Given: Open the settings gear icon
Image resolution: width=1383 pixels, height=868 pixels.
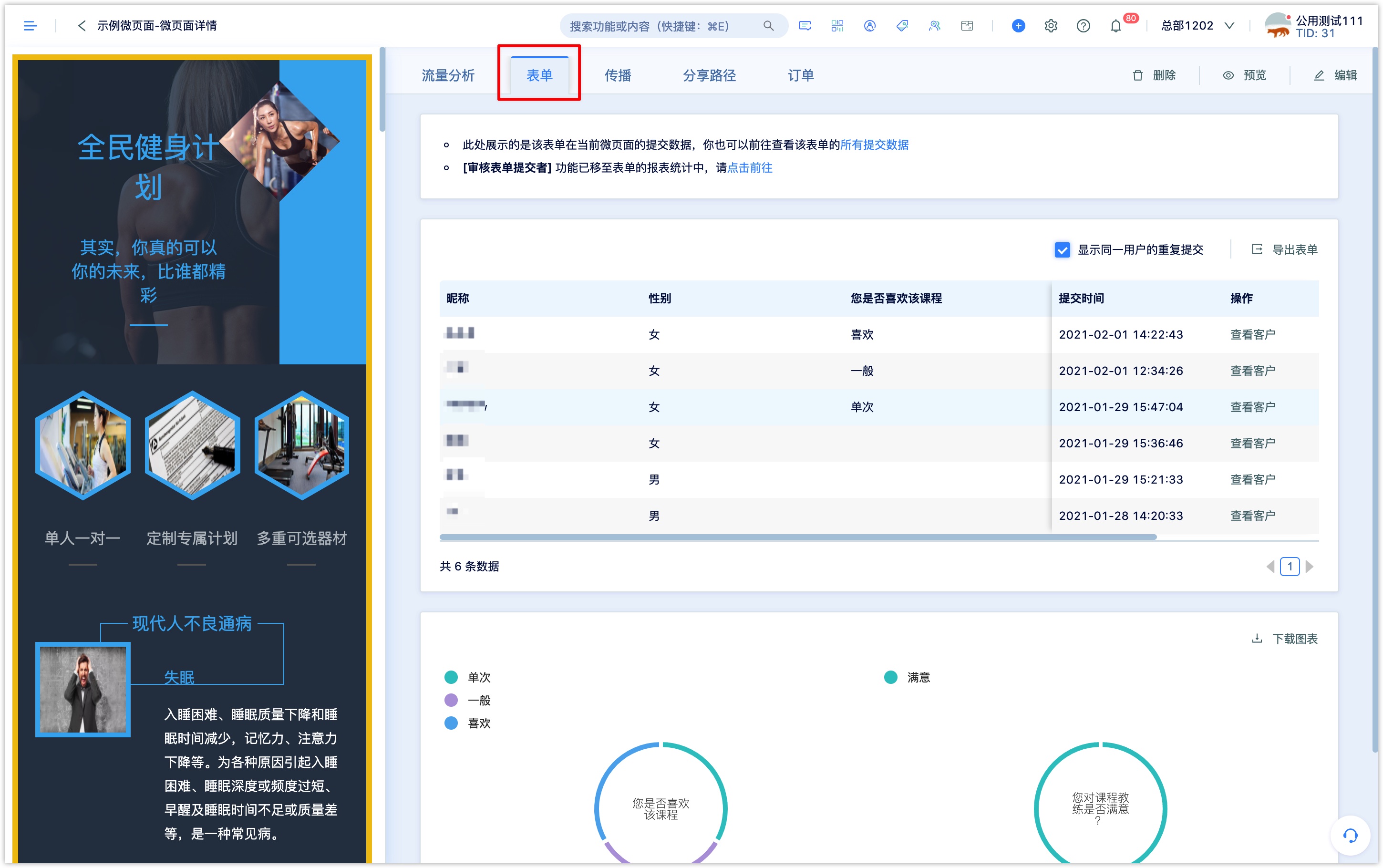Looking at the screenshot, I should point(1051,25).
